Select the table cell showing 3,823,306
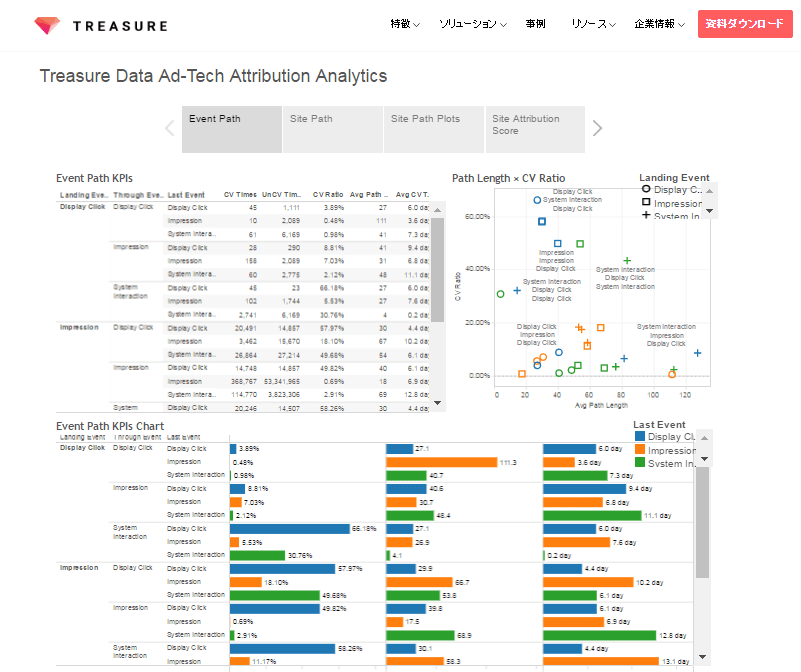The width and height of the screenshot is (801, 672). [x=284, y=395]
